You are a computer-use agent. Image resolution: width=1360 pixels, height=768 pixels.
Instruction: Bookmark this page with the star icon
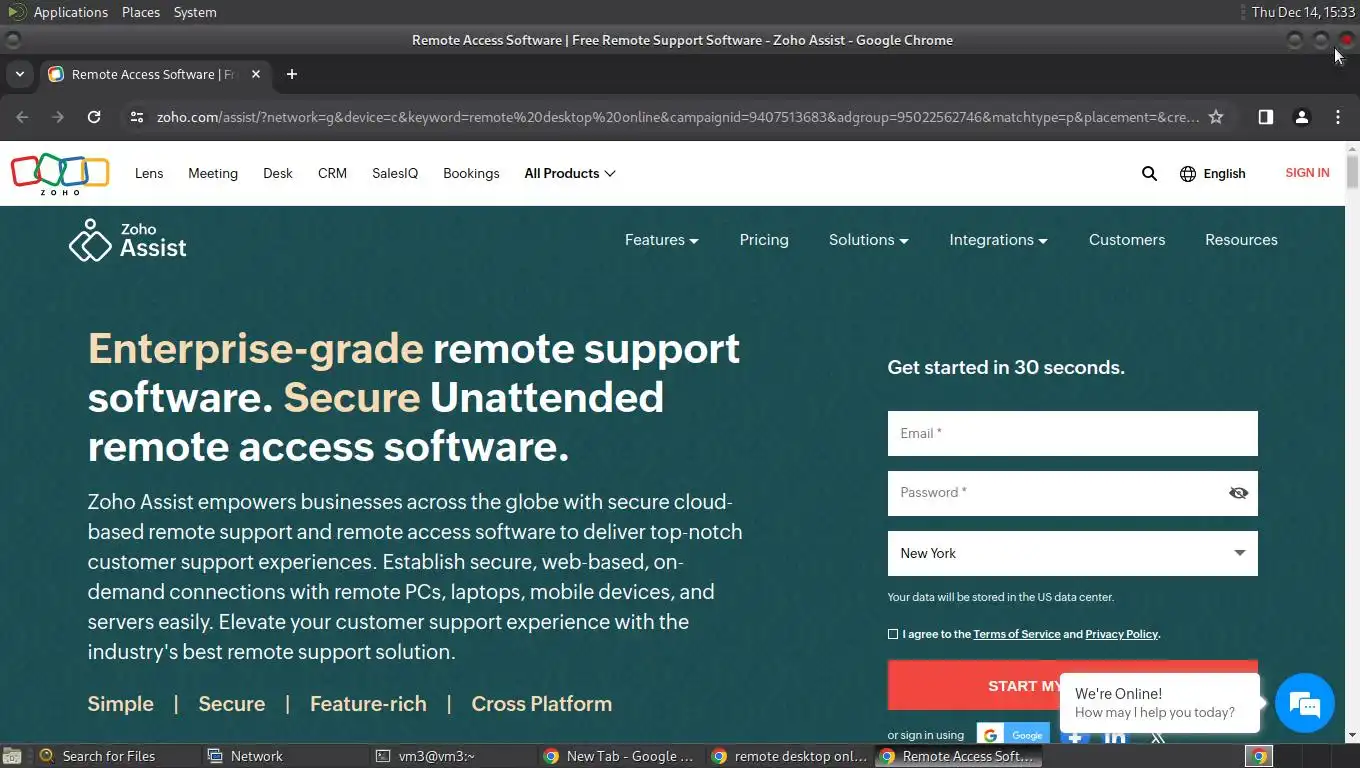point(1216,117)
